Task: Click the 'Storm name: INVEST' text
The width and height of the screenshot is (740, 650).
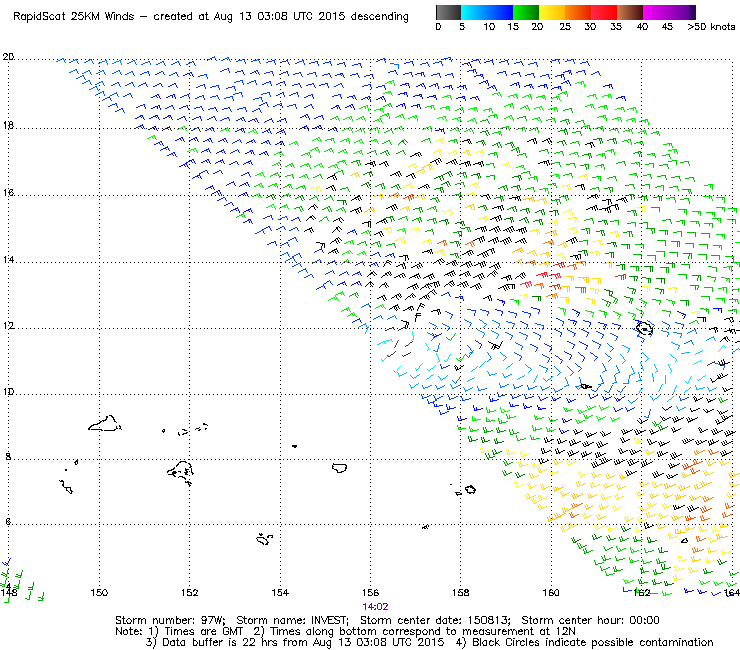Action: (x=292, y=620)
